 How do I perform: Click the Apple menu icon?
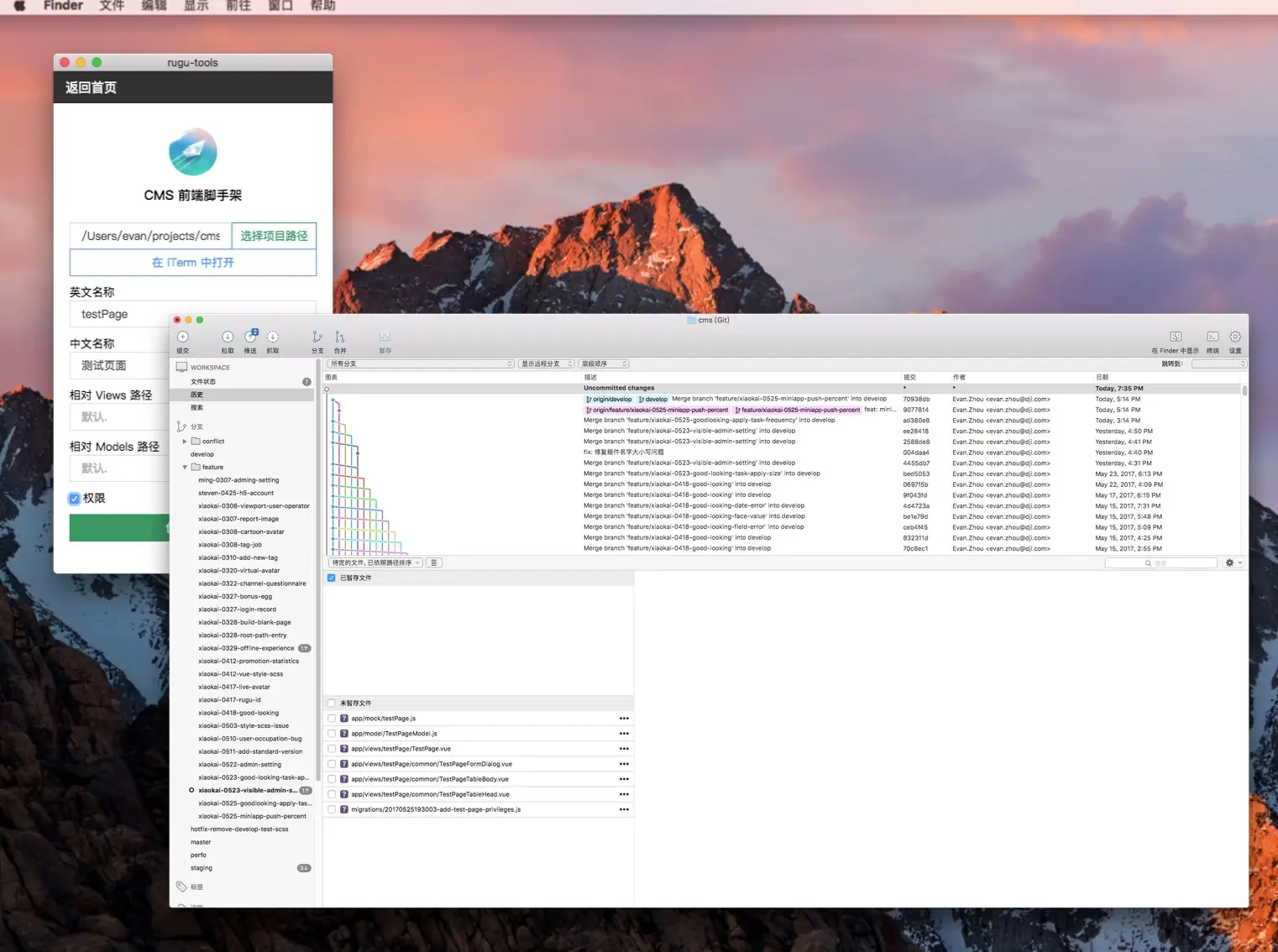[19, 6]
